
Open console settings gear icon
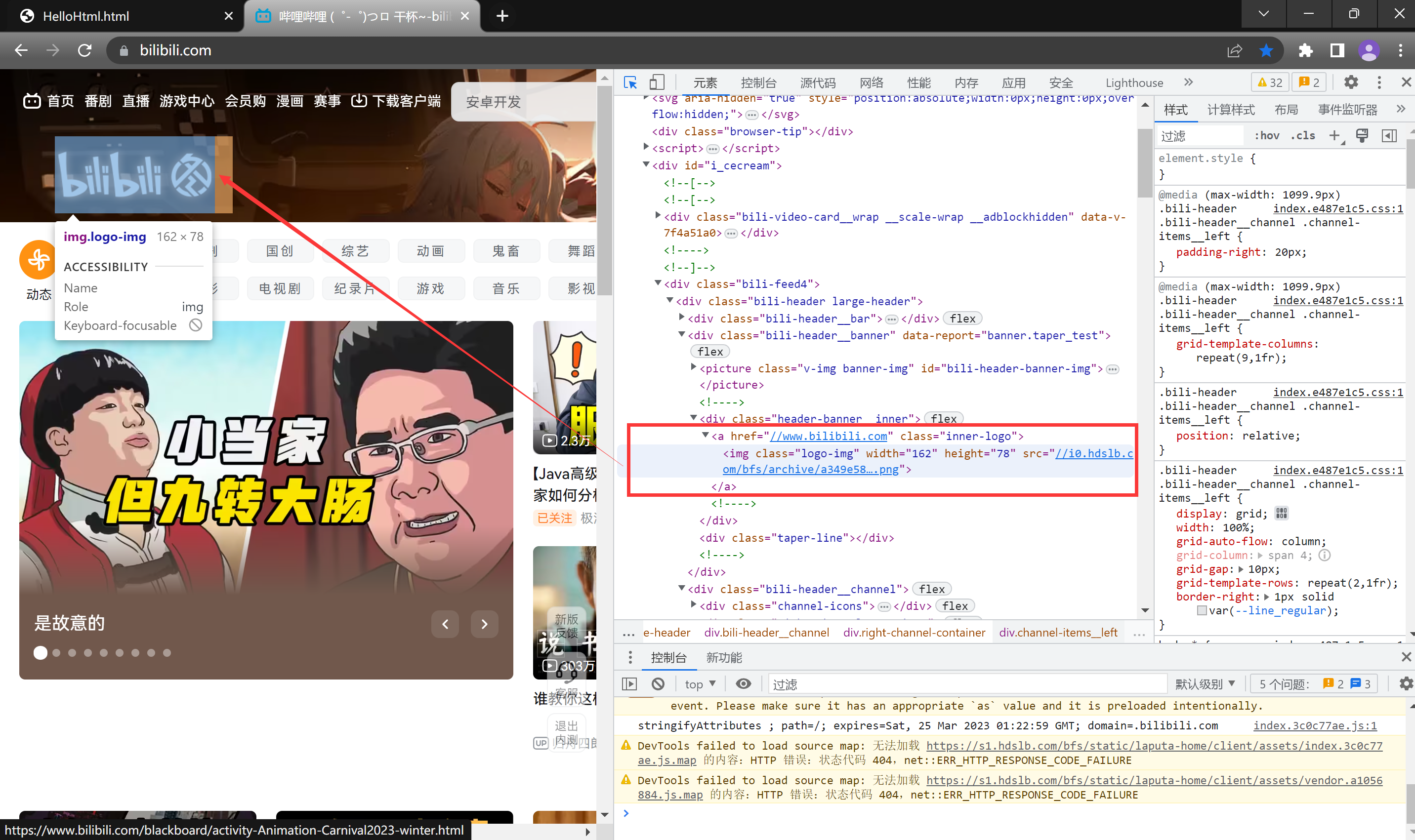pos(1406,684)
